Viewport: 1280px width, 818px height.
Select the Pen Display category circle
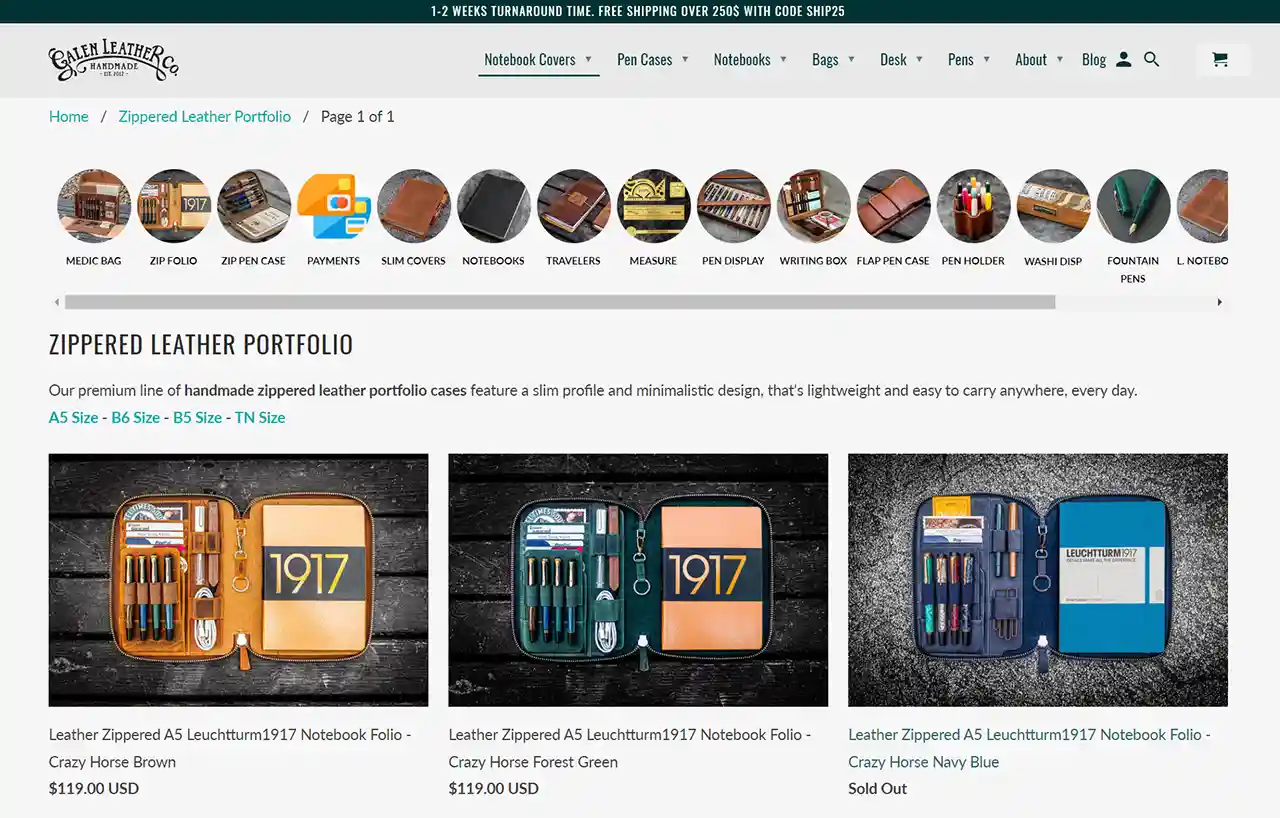click(734, 206)
